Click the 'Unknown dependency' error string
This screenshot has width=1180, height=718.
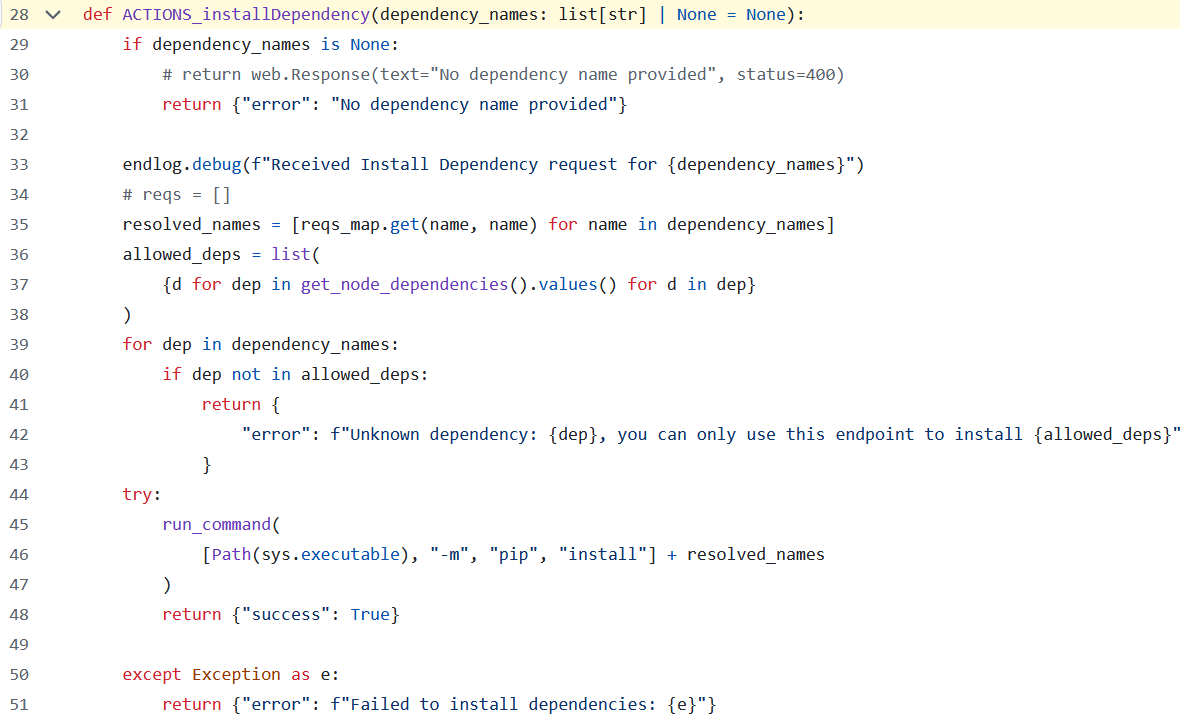click(755, 434)
